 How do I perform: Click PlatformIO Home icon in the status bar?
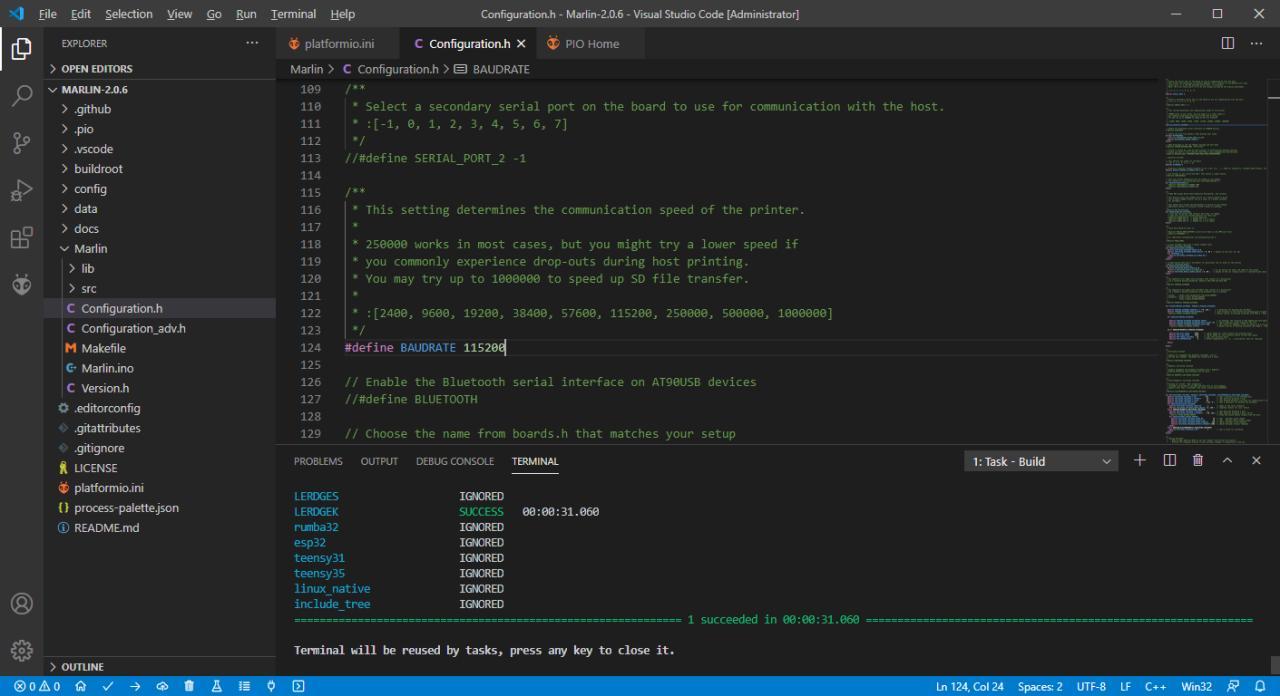click(x=80, y=687)
